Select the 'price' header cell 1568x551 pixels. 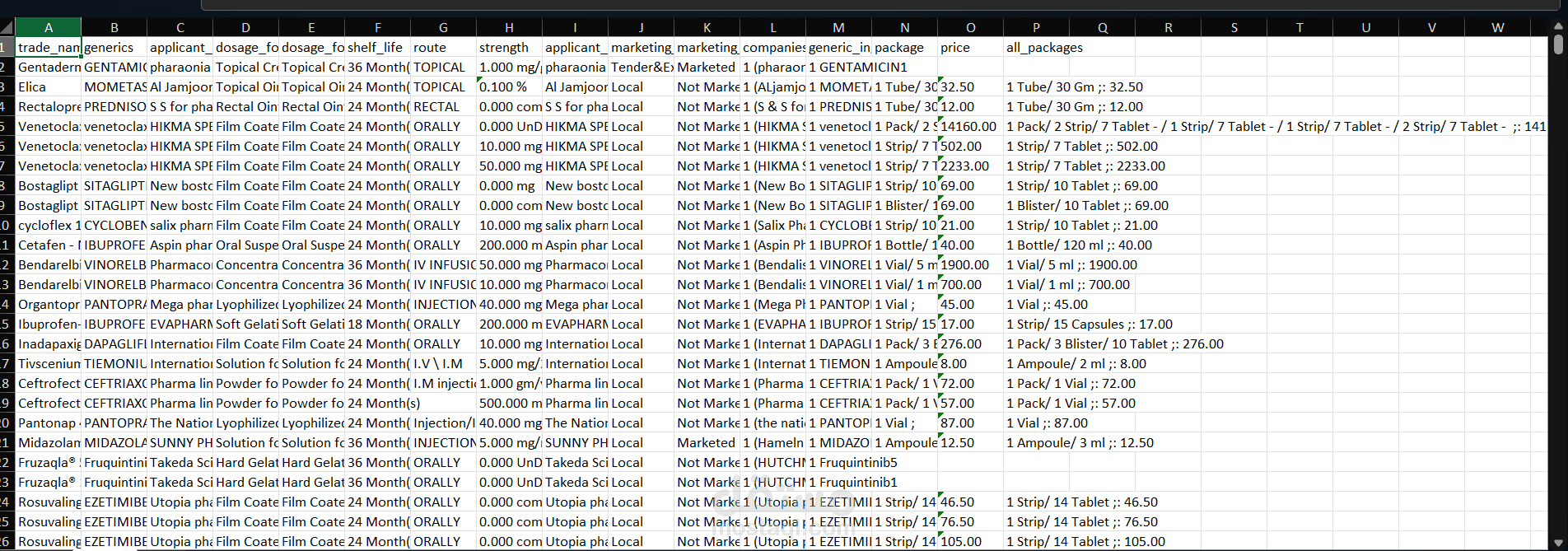coord(971,47)
